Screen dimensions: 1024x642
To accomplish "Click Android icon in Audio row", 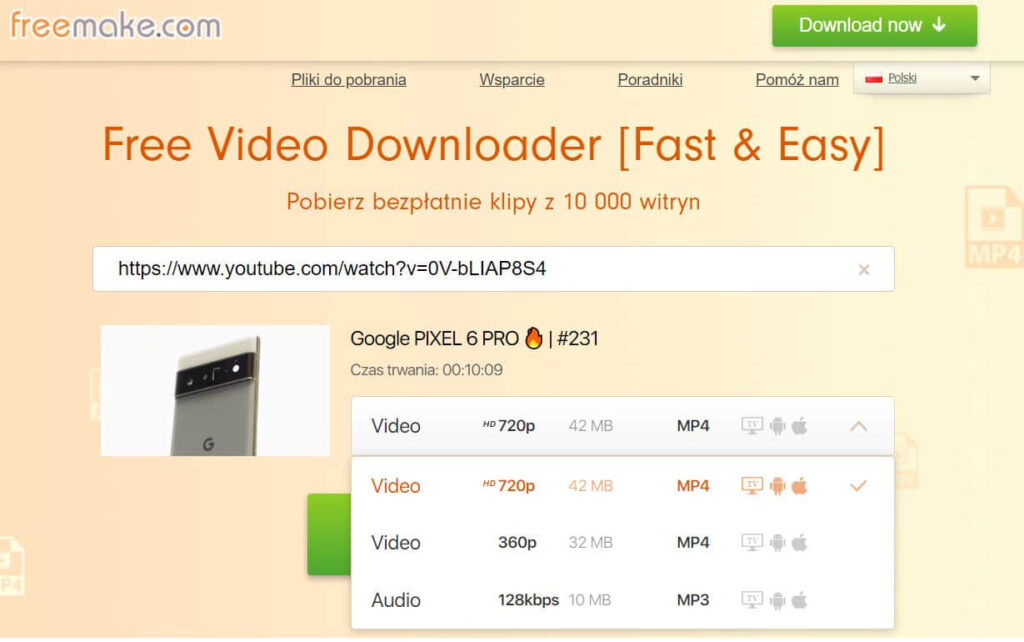I will (x=777, y=600).
